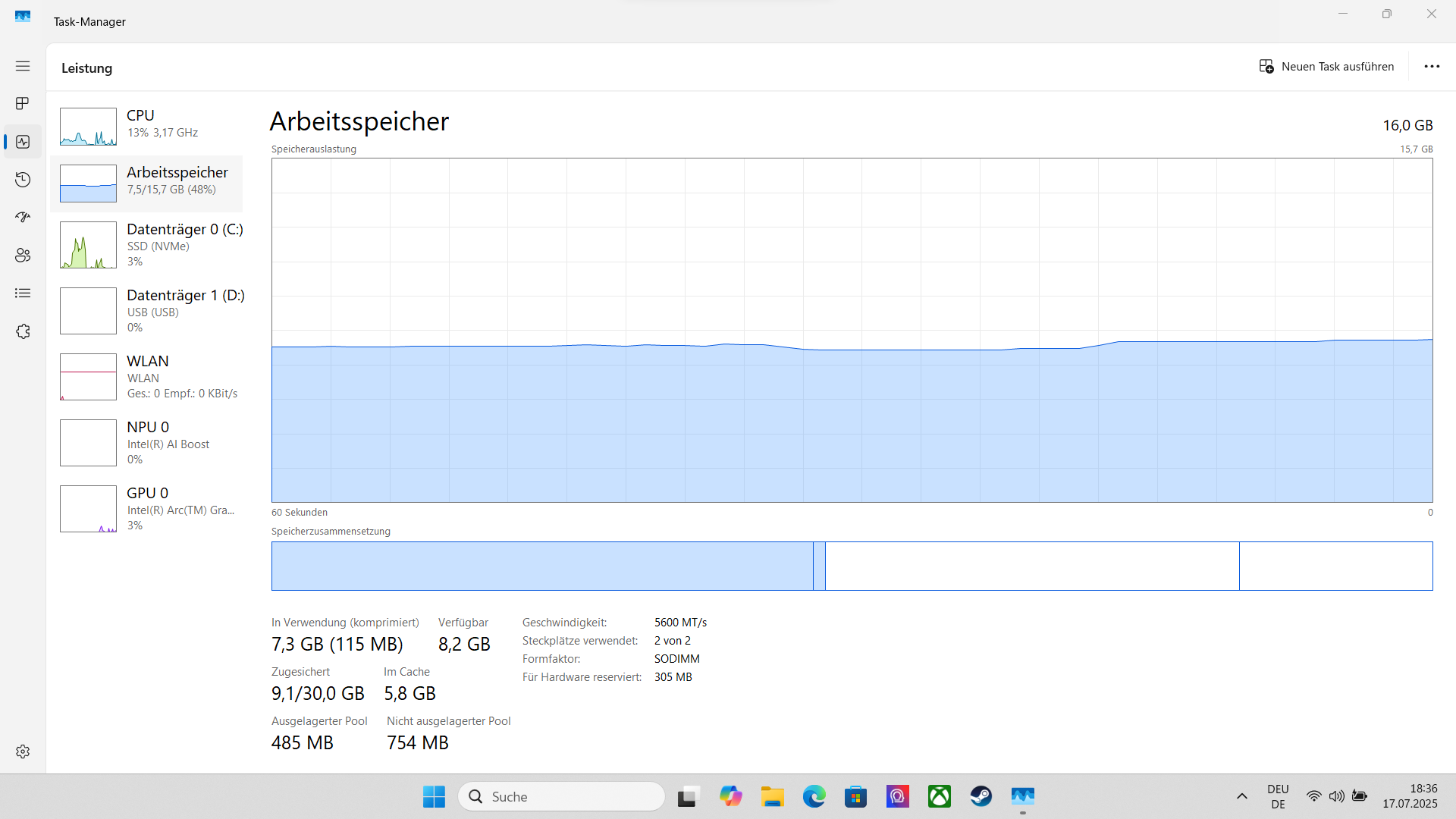Open the Details list page icon
Viewport: 1456px width, 819px height.
click(23, 293)
